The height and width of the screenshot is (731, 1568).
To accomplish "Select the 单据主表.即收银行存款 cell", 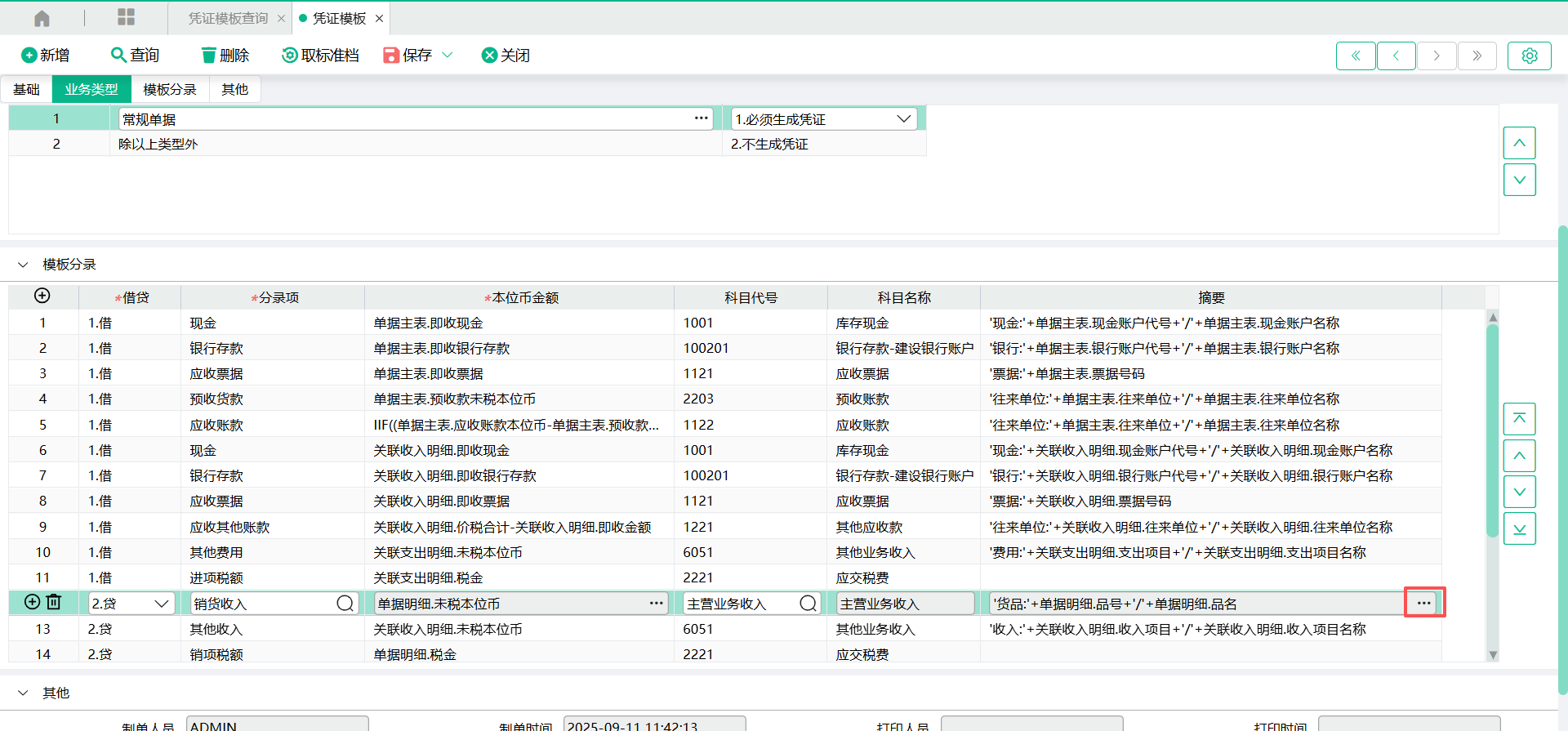I will (519, 349).
